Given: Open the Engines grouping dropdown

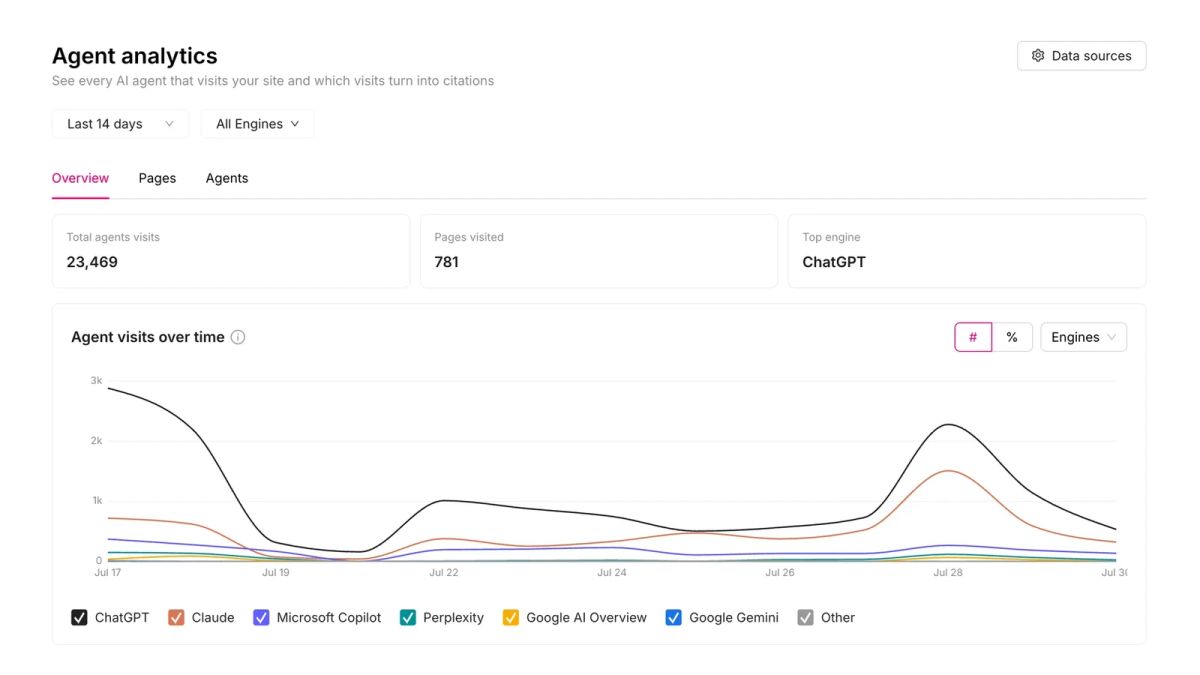Looking at the screenshot, I should point(1083,337).
